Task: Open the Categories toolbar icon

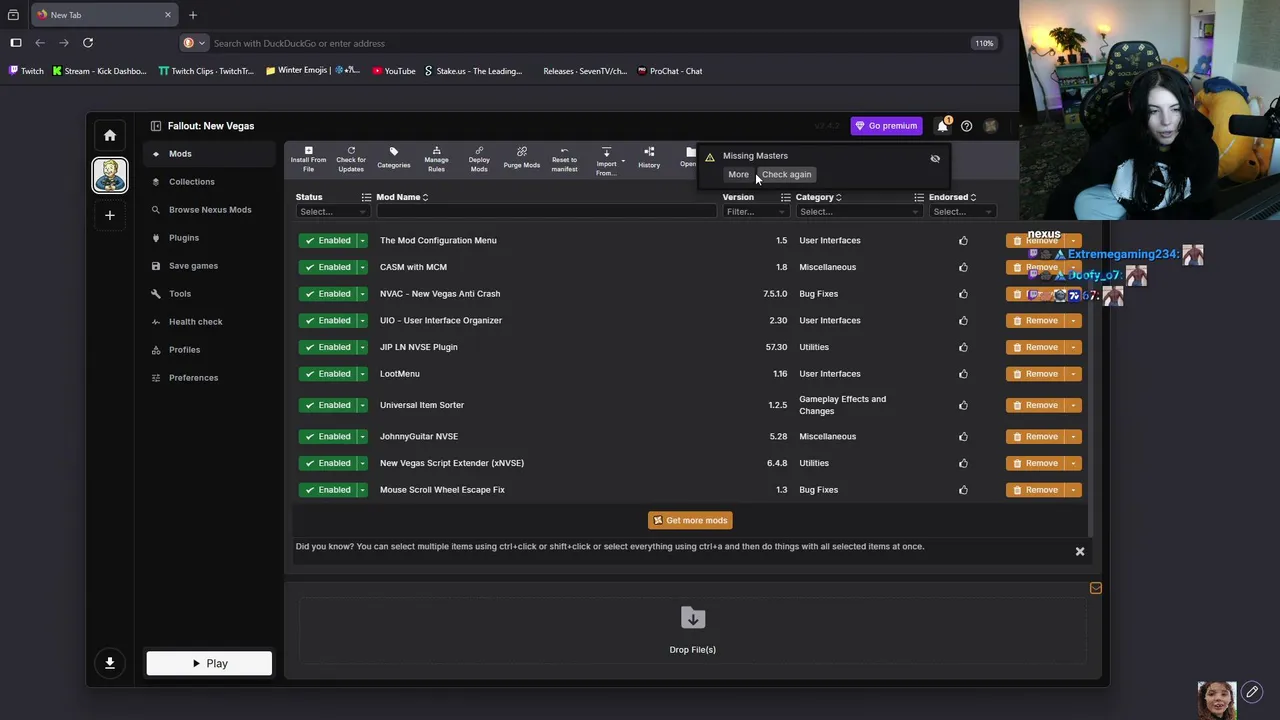Action: coord(394,158)
